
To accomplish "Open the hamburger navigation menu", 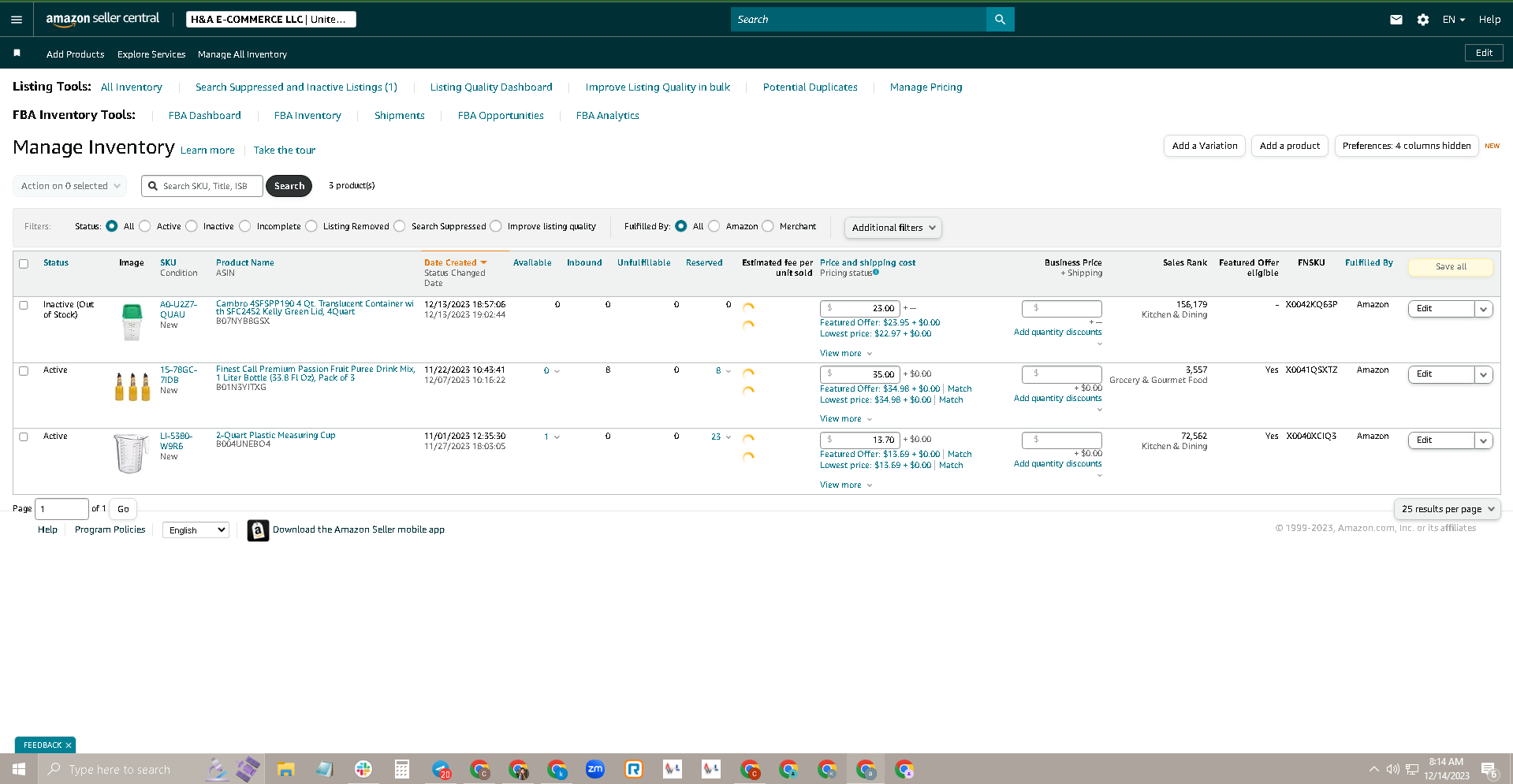I will click(17, 20).
